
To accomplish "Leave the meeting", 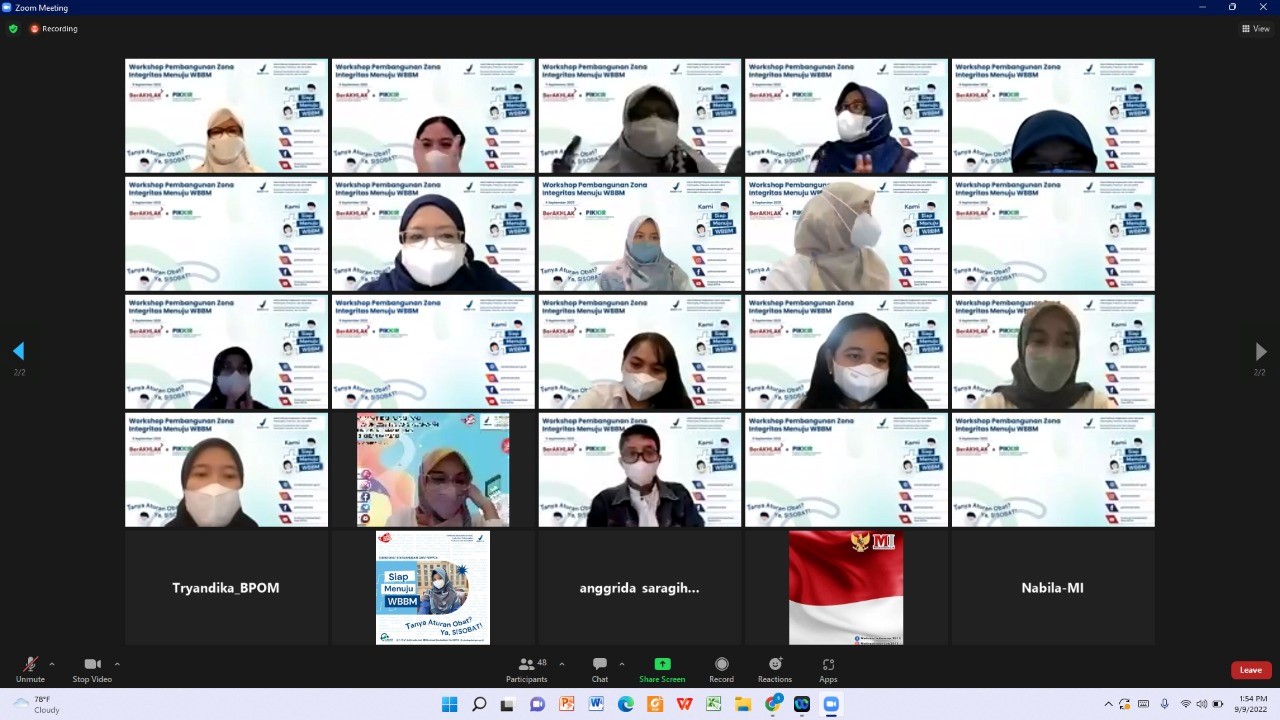I will 1250,670.
